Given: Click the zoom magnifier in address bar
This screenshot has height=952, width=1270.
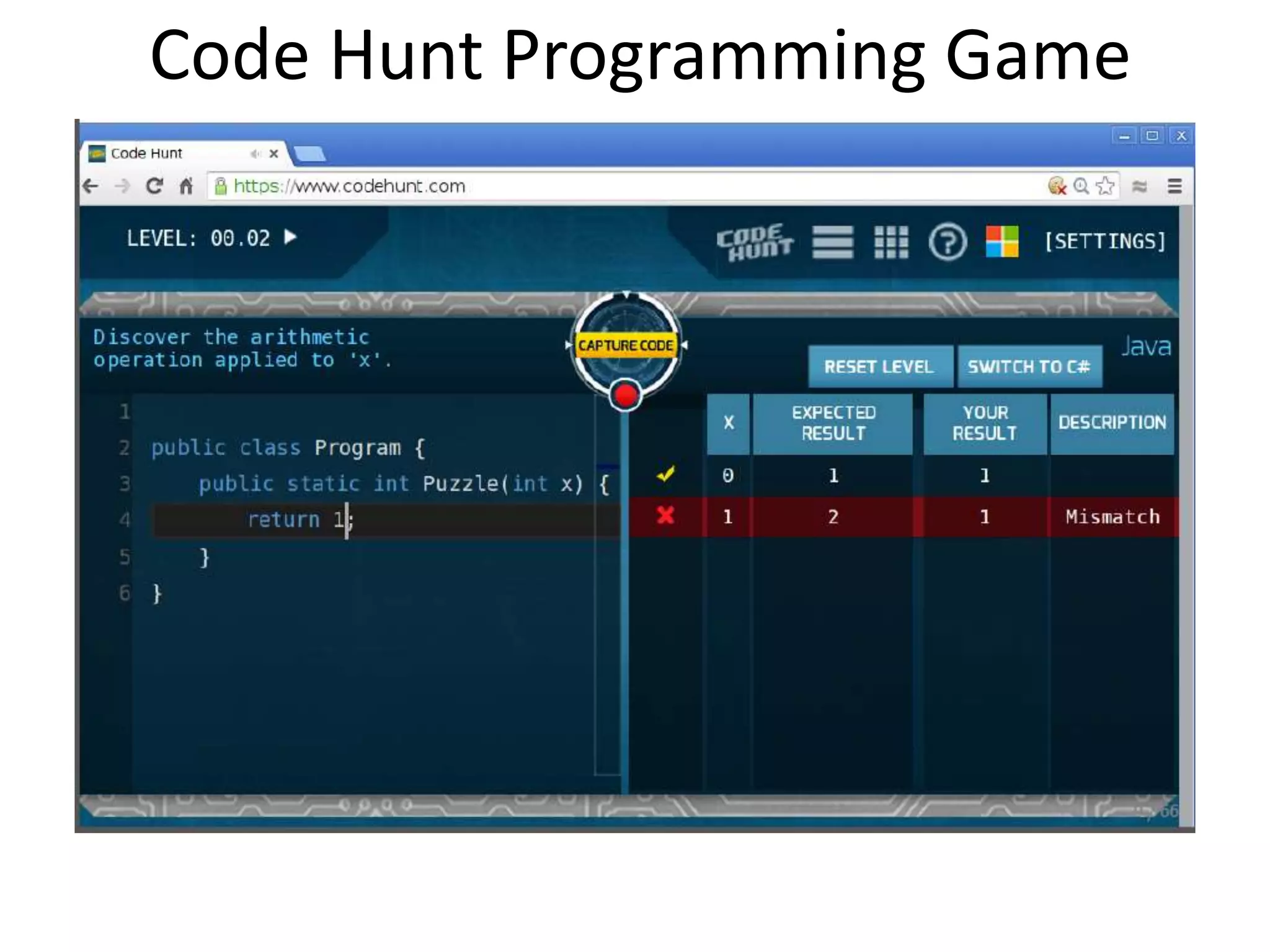Looking at the screenshot, I should (x=1081, y=186).
